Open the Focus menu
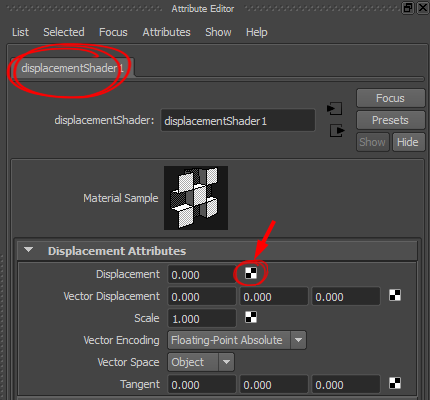This screenshot has width=430, height=400. pos(113,32)
